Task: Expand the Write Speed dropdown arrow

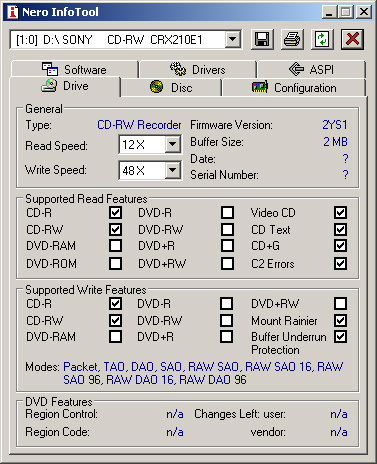Action: pyautogui.click(x=172, y=170)
